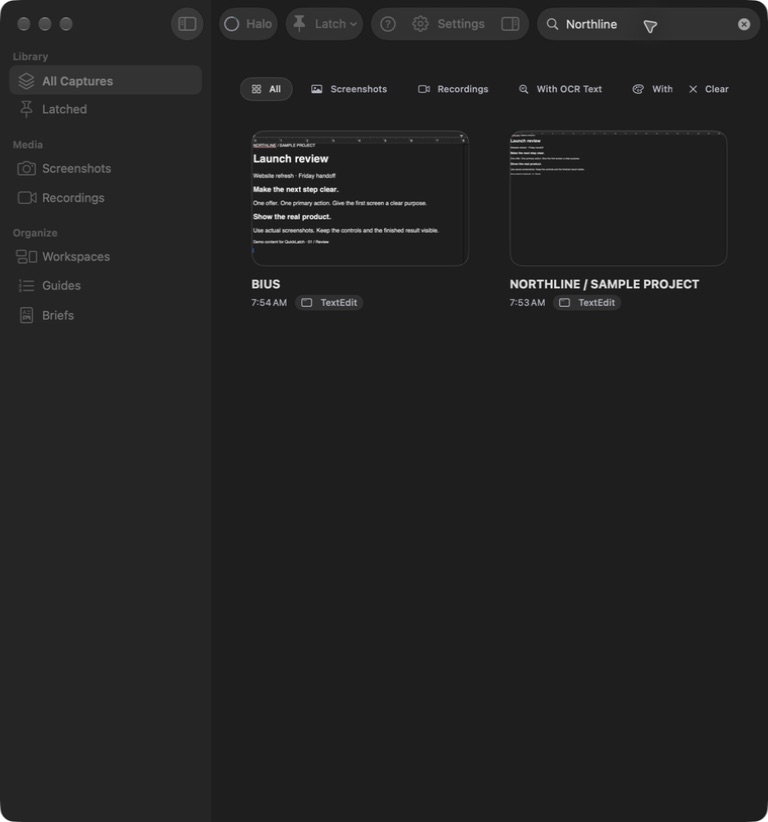Expand the Latch dropdown chevron
This screenshot has height=822, width=768.
tap(353, 24)
